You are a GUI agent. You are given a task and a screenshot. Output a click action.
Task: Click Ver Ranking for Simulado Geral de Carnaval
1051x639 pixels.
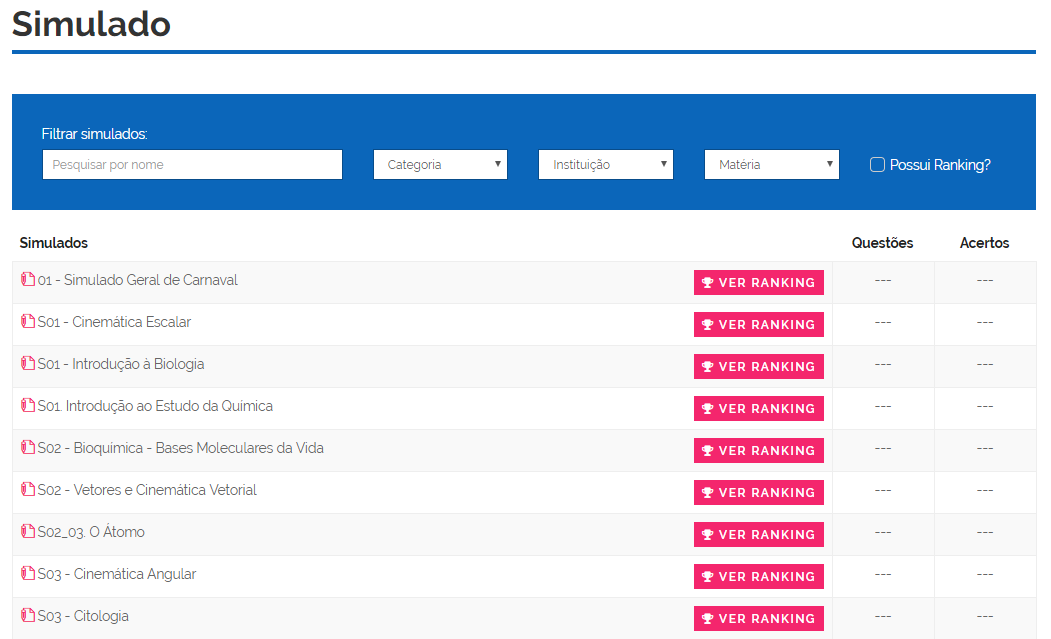(x=758, y=283)
